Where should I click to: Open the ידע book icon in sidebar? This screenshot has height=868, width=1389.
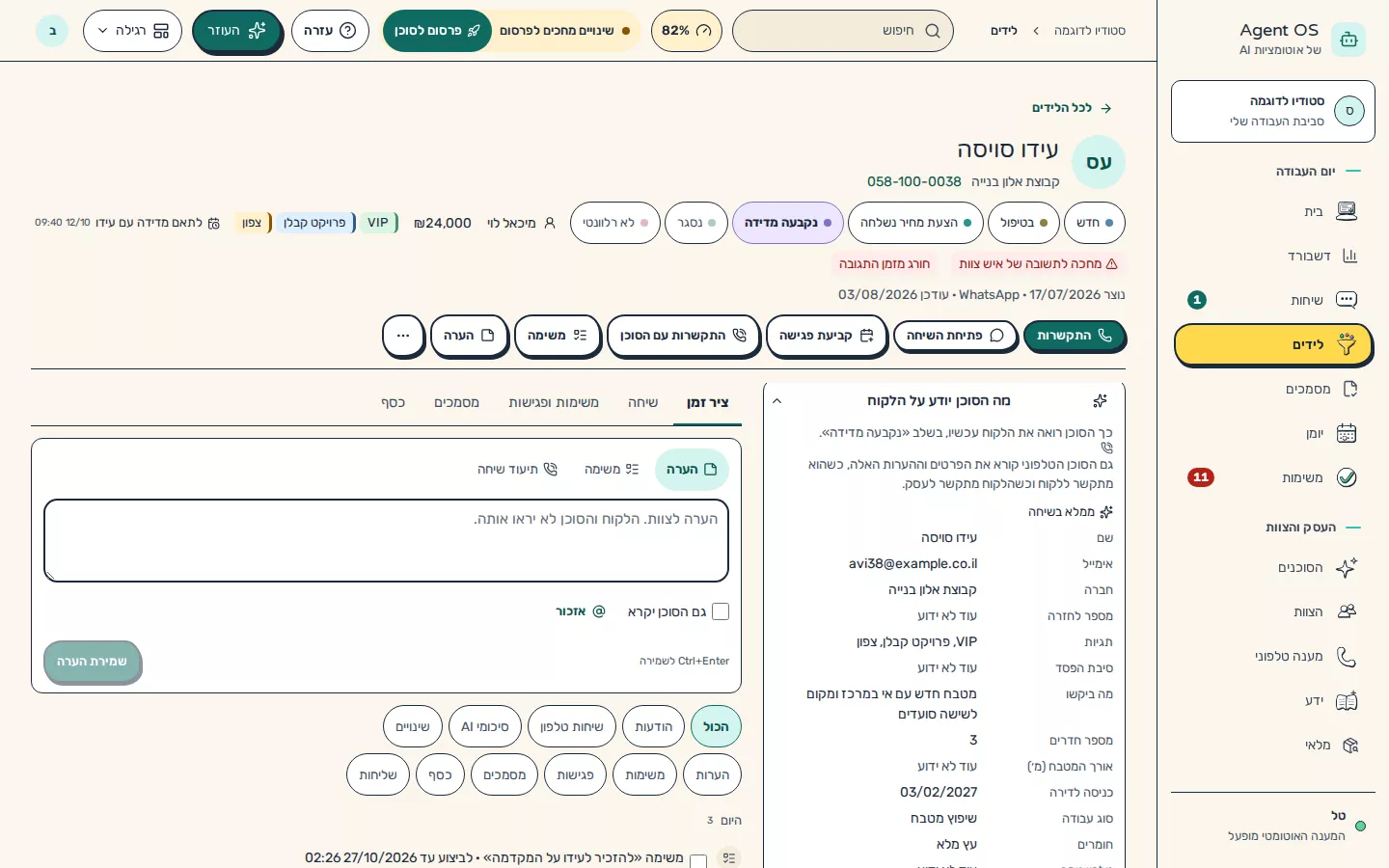(x=1347, y=701)
